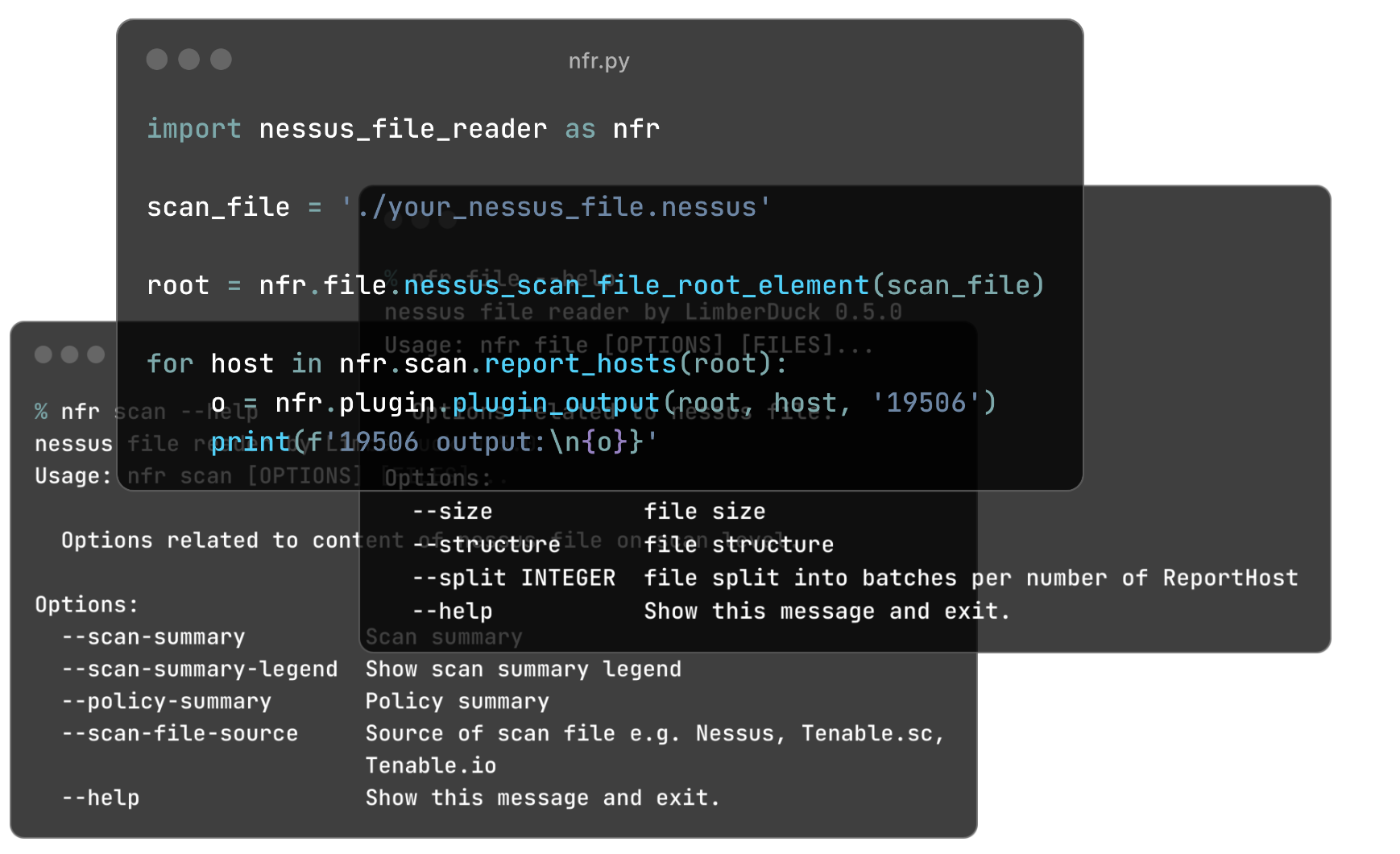The image size is (1400, 854).
Task: Click the --scan-summary-legend option
Action: [x=200, y=670]
